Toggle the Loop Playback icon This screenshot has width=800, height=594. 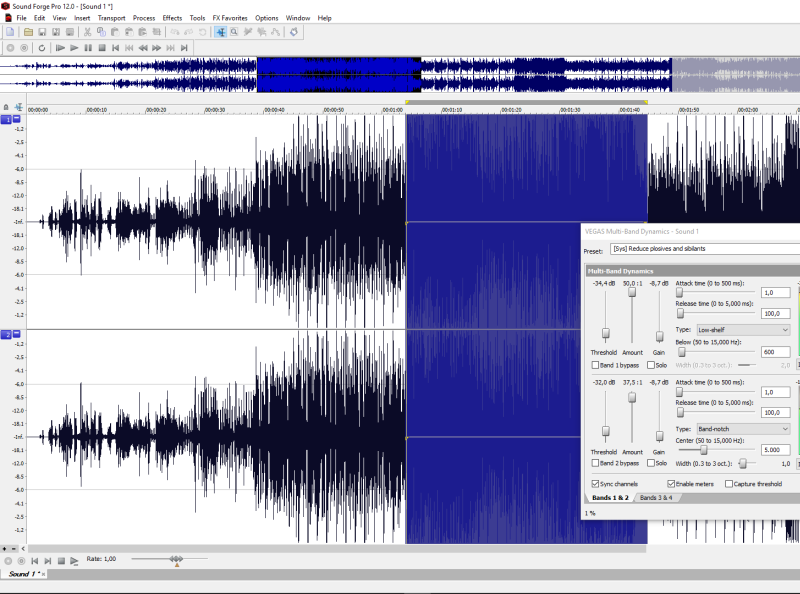pos(41,47)
